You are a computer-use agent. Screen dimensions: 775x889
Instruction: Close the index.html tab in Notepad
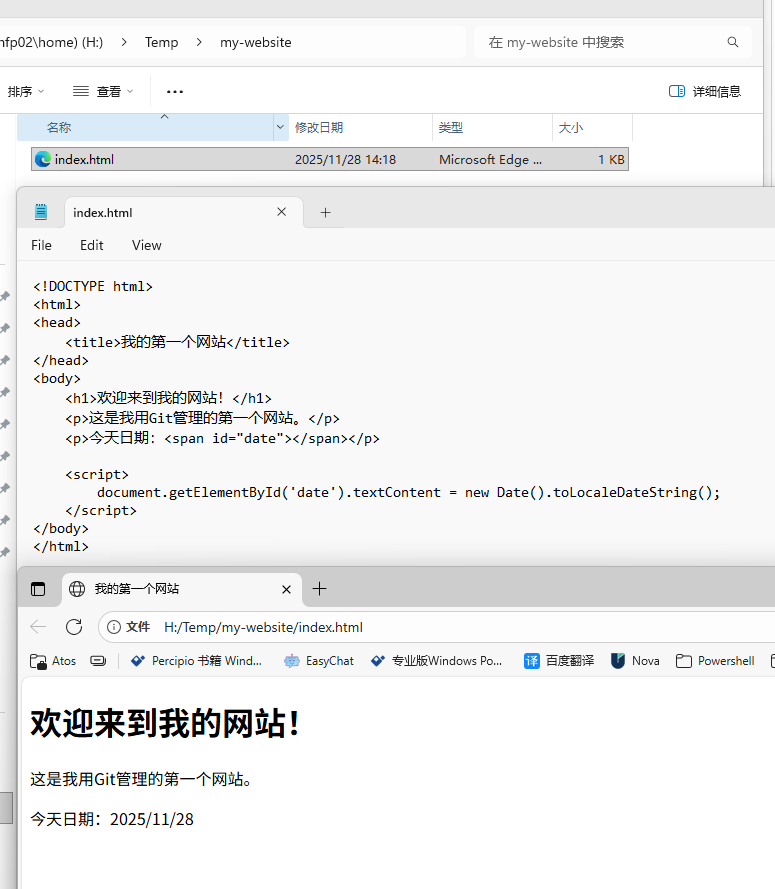(x=281, y=211)
